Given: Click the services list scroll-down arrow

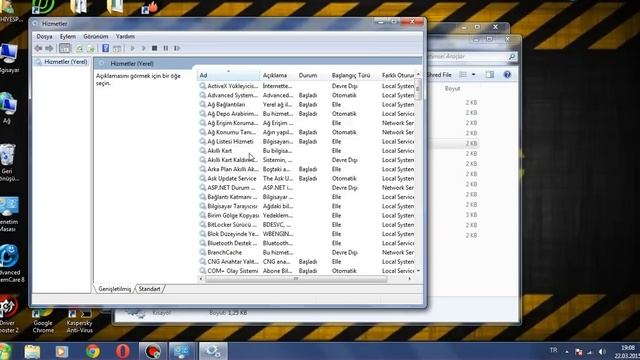Looking at the screenshot, I should pos(418,271).
